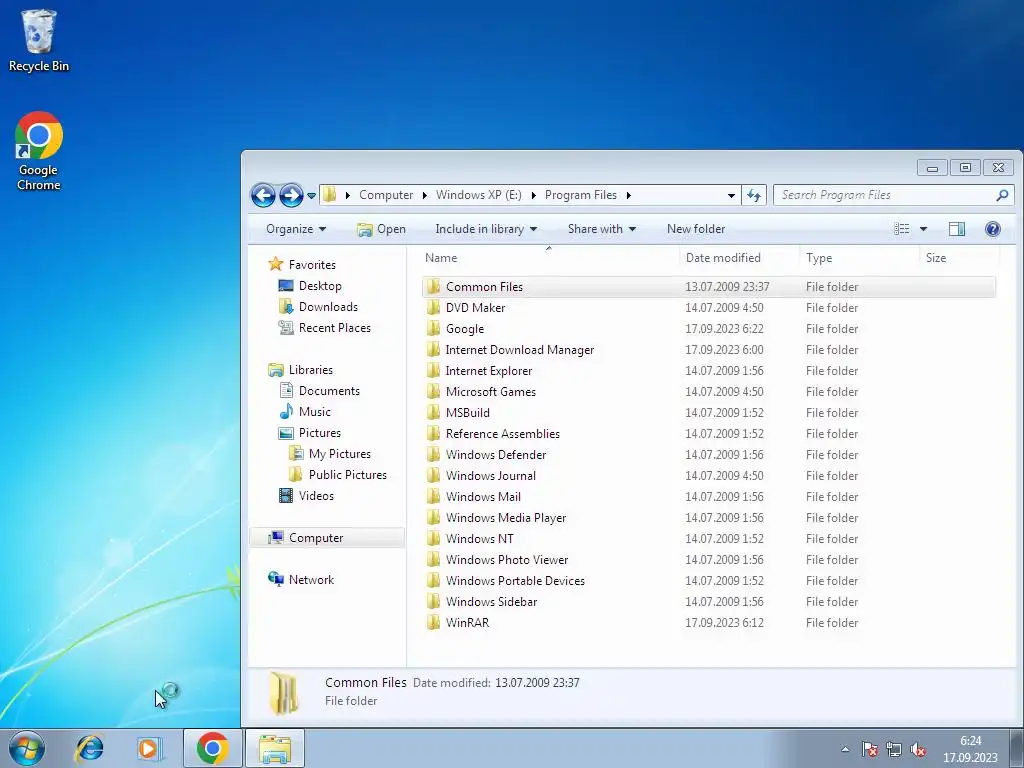Image resolution: width=1024 pixels, height=768 pixels.
Task: Expand arrow after Windows XP (E:) breadcrumb
Action: 534,195
